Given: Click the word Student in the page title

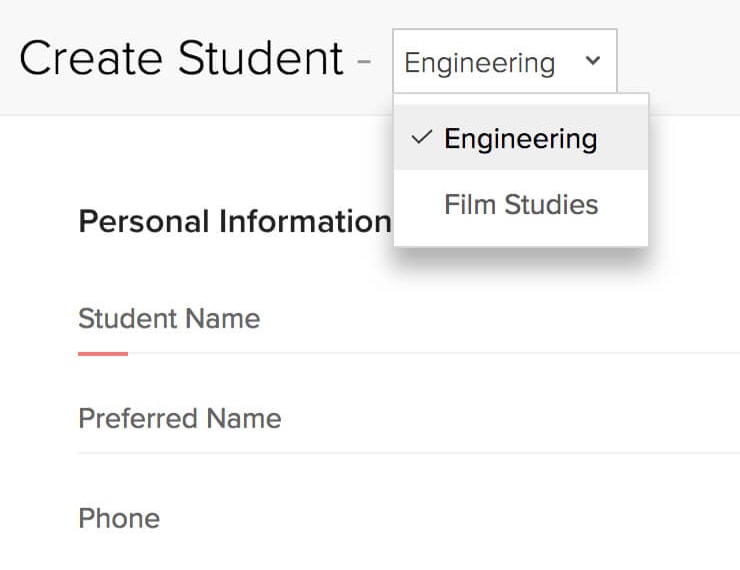Looking at the screenshot, I should tap(261, 58).
